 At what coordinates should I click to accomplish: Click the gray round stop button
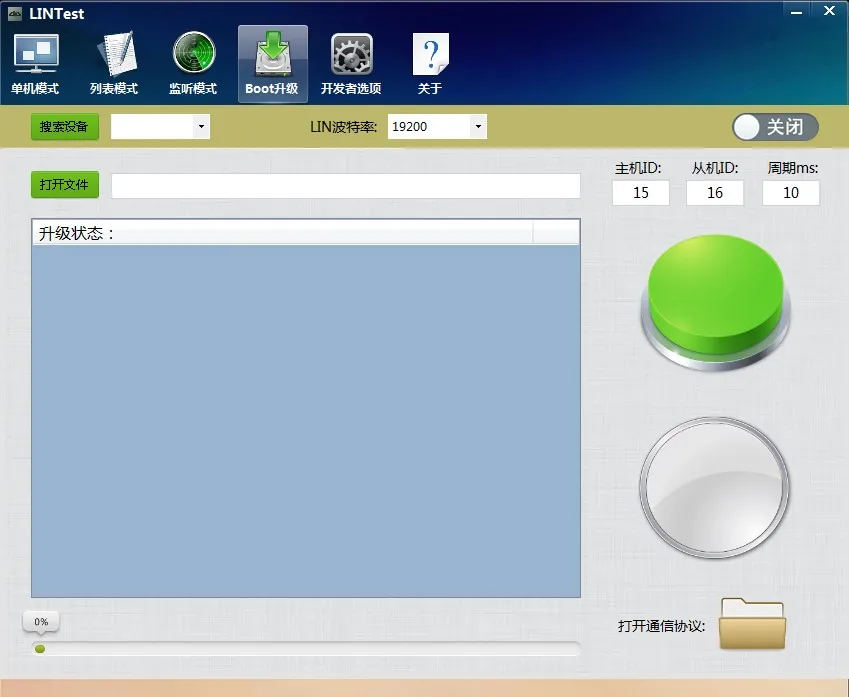click(714, 487)
